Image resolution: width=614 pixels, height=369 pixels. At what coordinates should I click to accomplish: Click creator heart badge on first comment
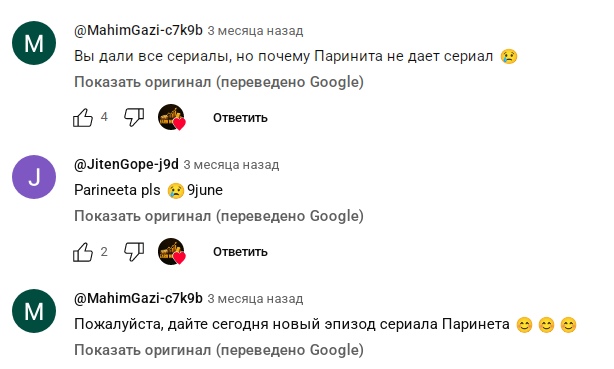coord(172,117)
